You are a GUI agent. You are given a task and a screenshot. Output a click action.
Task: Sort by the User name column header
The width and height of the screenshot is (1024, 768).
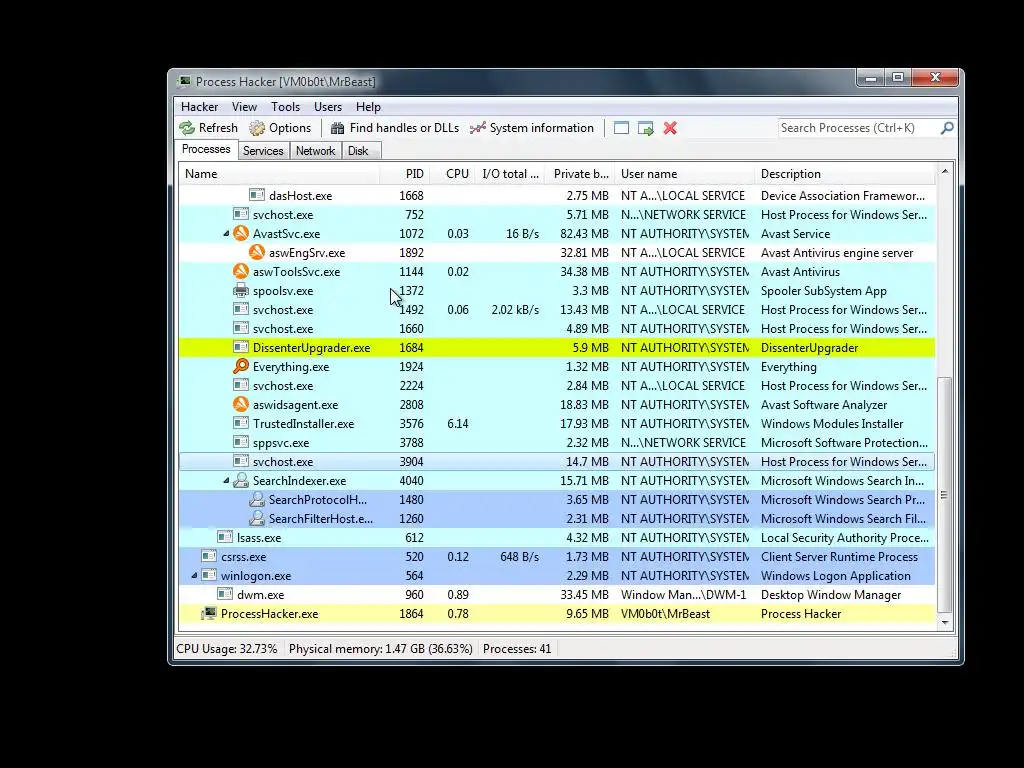[x=684, y=174]
